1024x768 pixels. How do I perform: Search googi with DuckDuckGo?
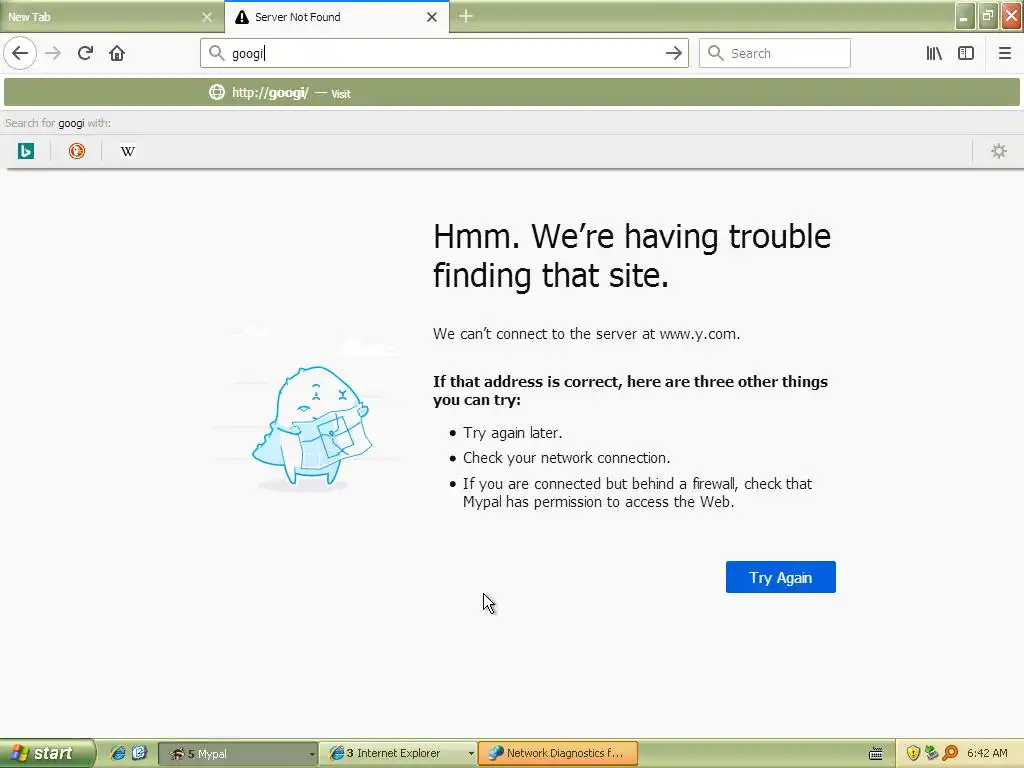coord(77,152)
